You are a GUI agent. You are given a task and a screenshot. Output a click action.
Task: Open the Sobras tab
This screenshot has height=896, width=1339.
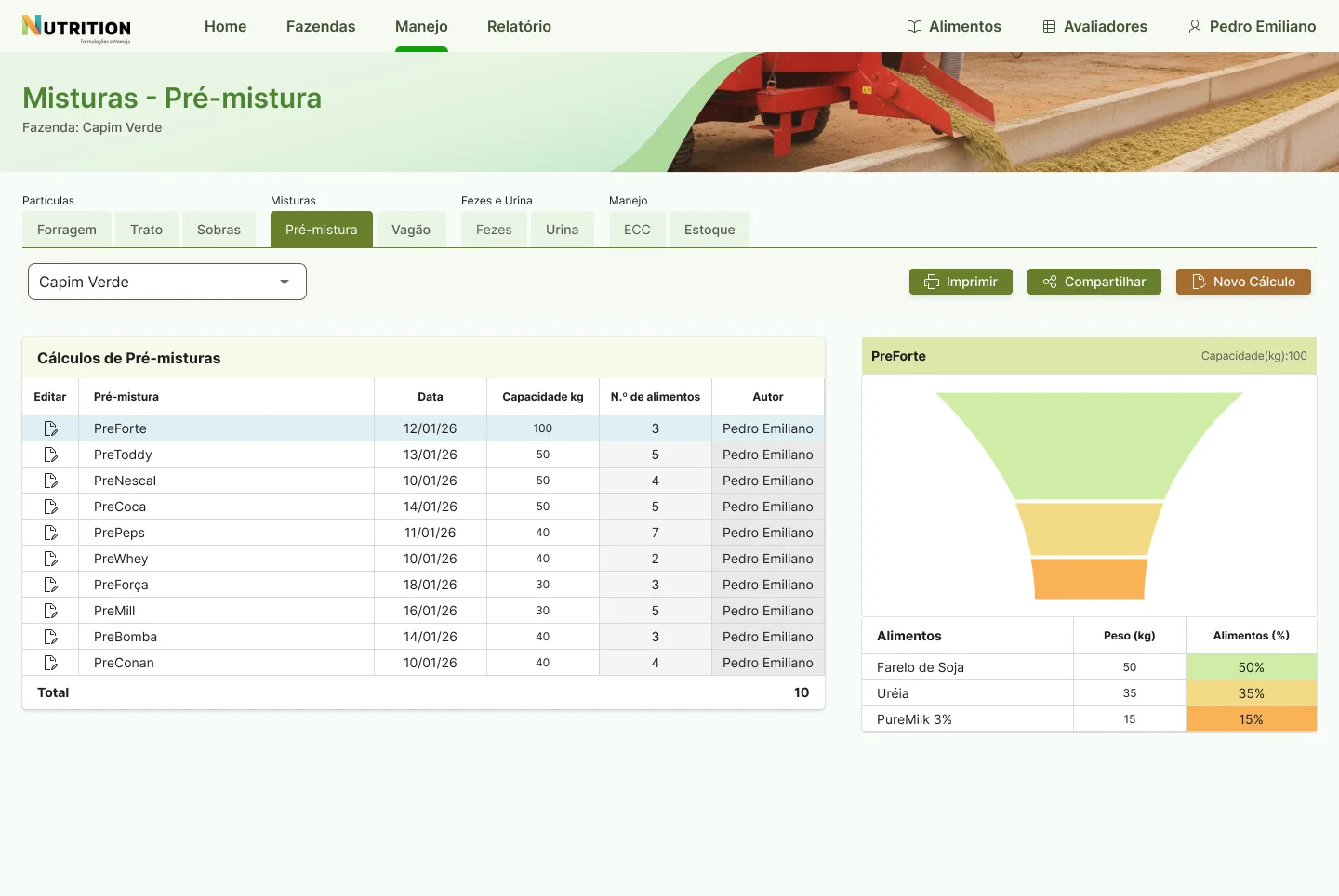click(x=219, y=230)
